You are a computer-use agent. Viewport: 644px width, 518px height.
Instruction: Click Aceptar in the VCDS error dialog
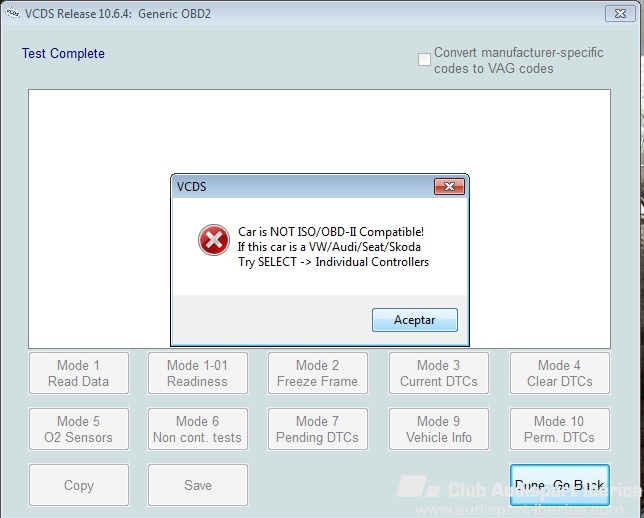click(x=414, y=320)
